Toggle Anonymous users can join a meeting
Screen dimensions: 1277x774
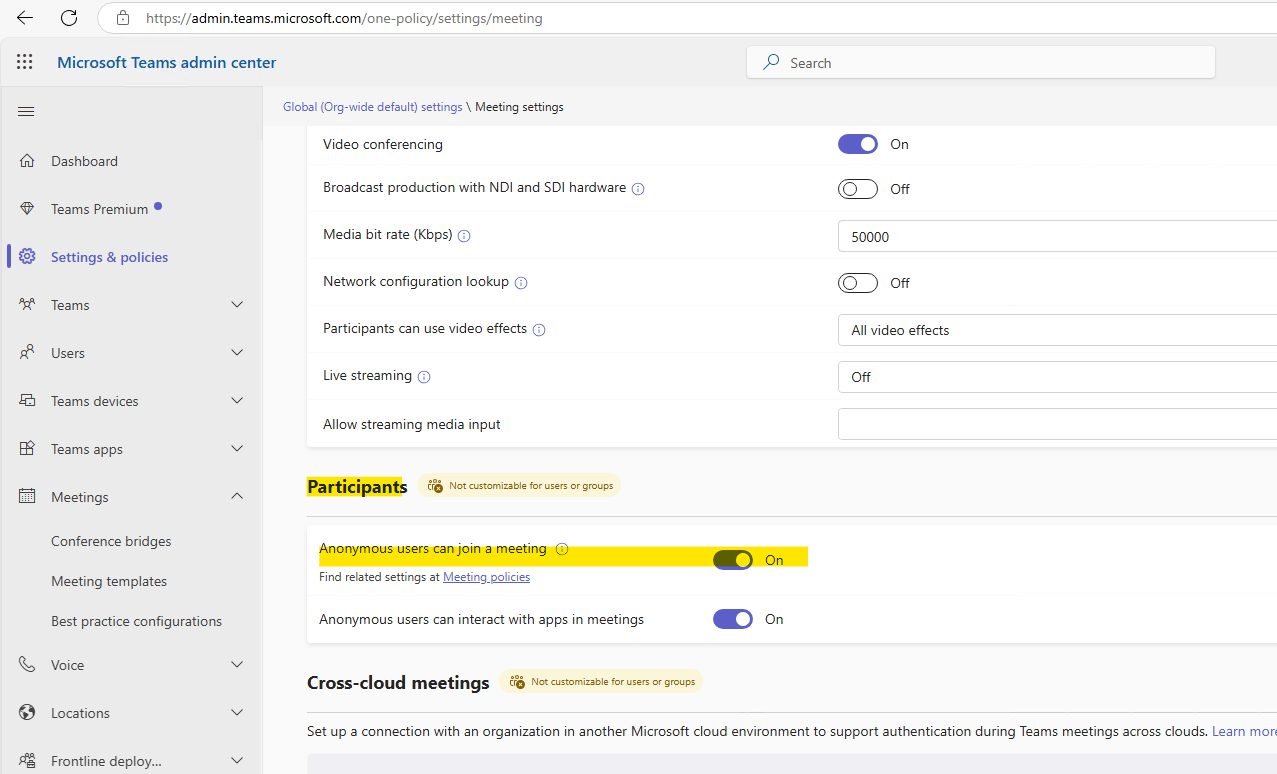point(733,560)
